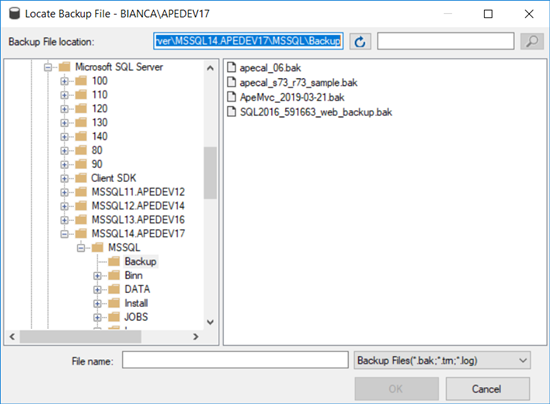Expand the 140 folder node

pyautogui.click(x=65, y=136)
